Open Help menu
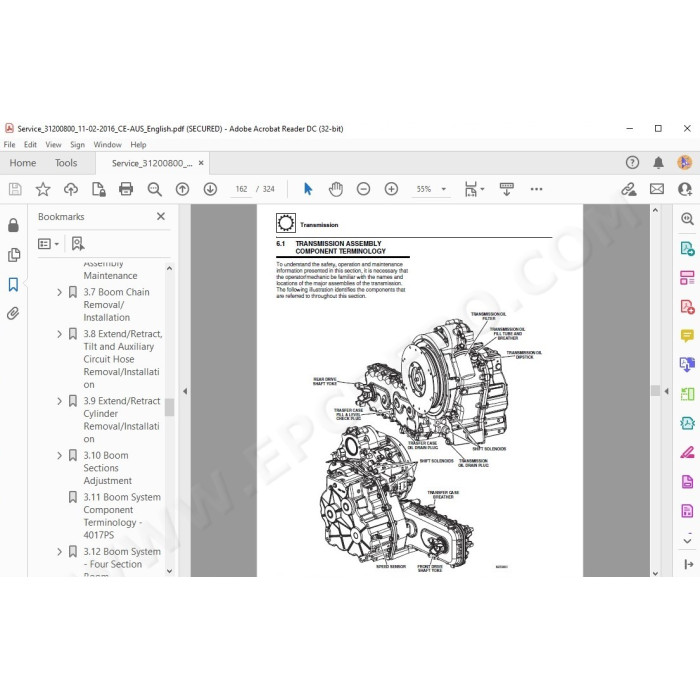 pos(138,145)
